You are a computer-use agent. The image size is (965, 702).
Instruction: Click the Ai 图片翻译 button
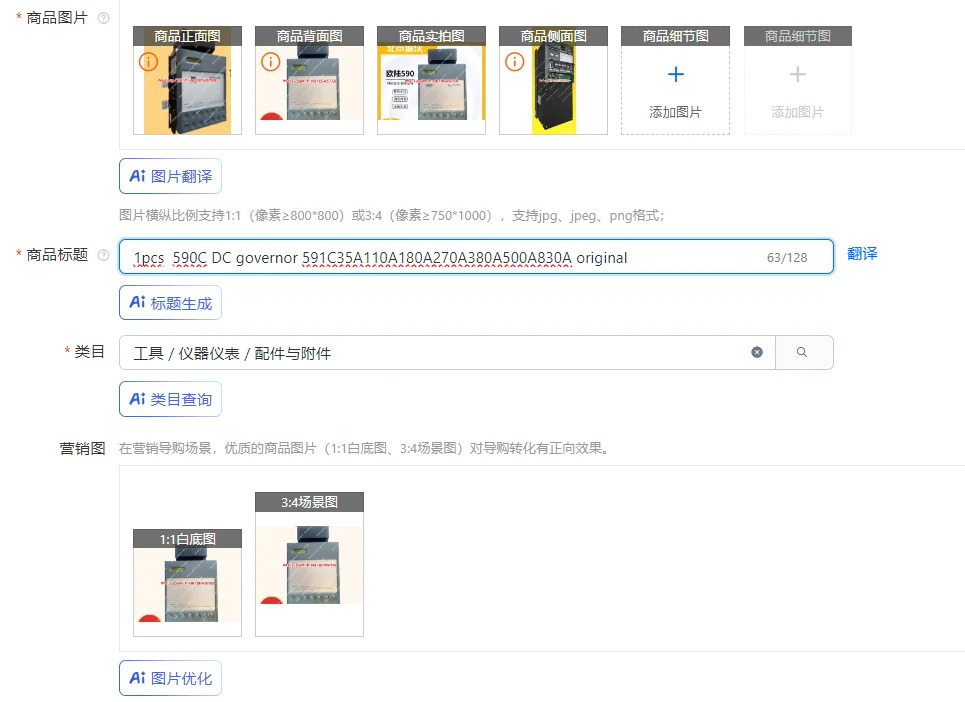tap(170, 177)
